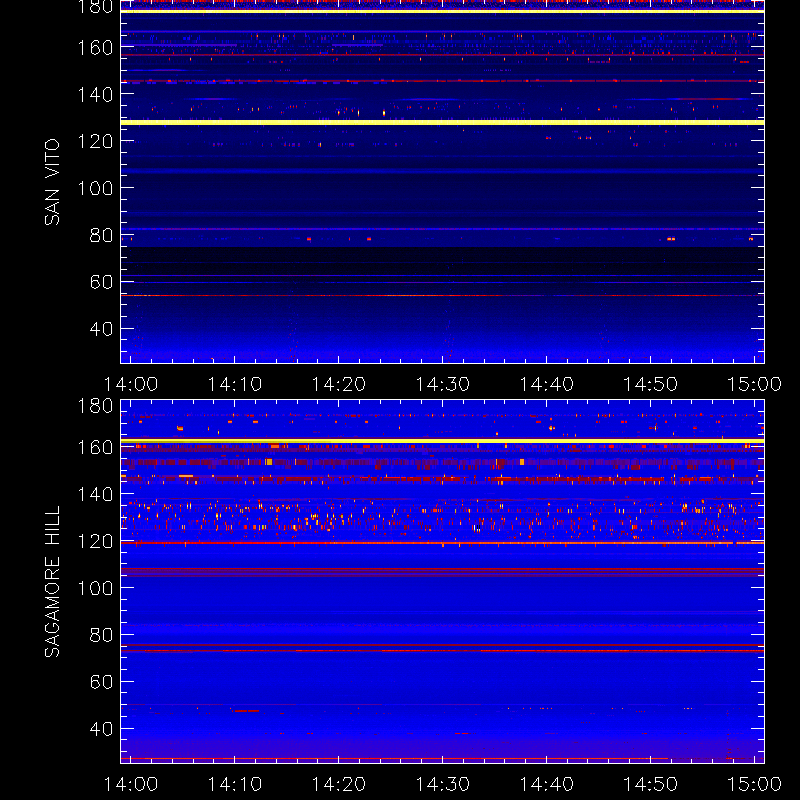This screenshot has height=800, width=800.
Task: Choose the 14:40 label under the SAGAMORE HILL plot
Action: click(546, 784)
